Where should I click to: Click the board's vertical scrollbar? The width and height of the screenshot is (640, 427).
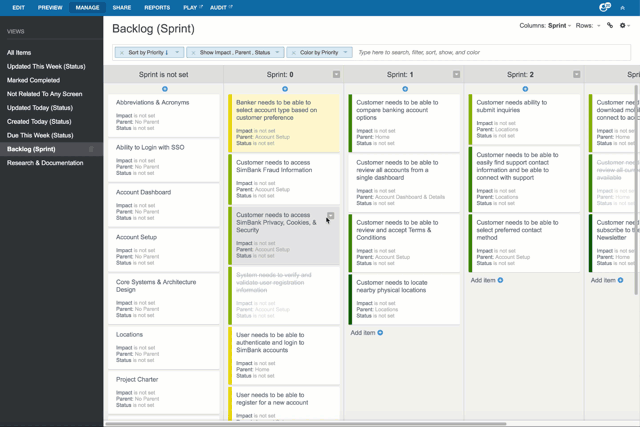636,190
